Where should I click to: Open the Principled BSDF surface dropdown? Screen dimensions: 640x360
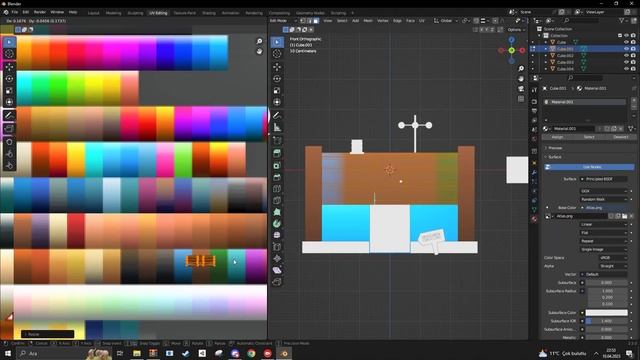604,179
